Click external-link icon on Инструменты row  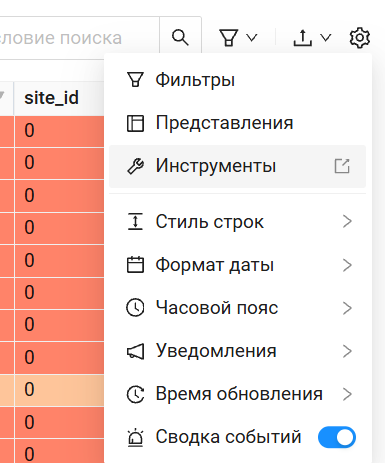(x=342, y=166)
